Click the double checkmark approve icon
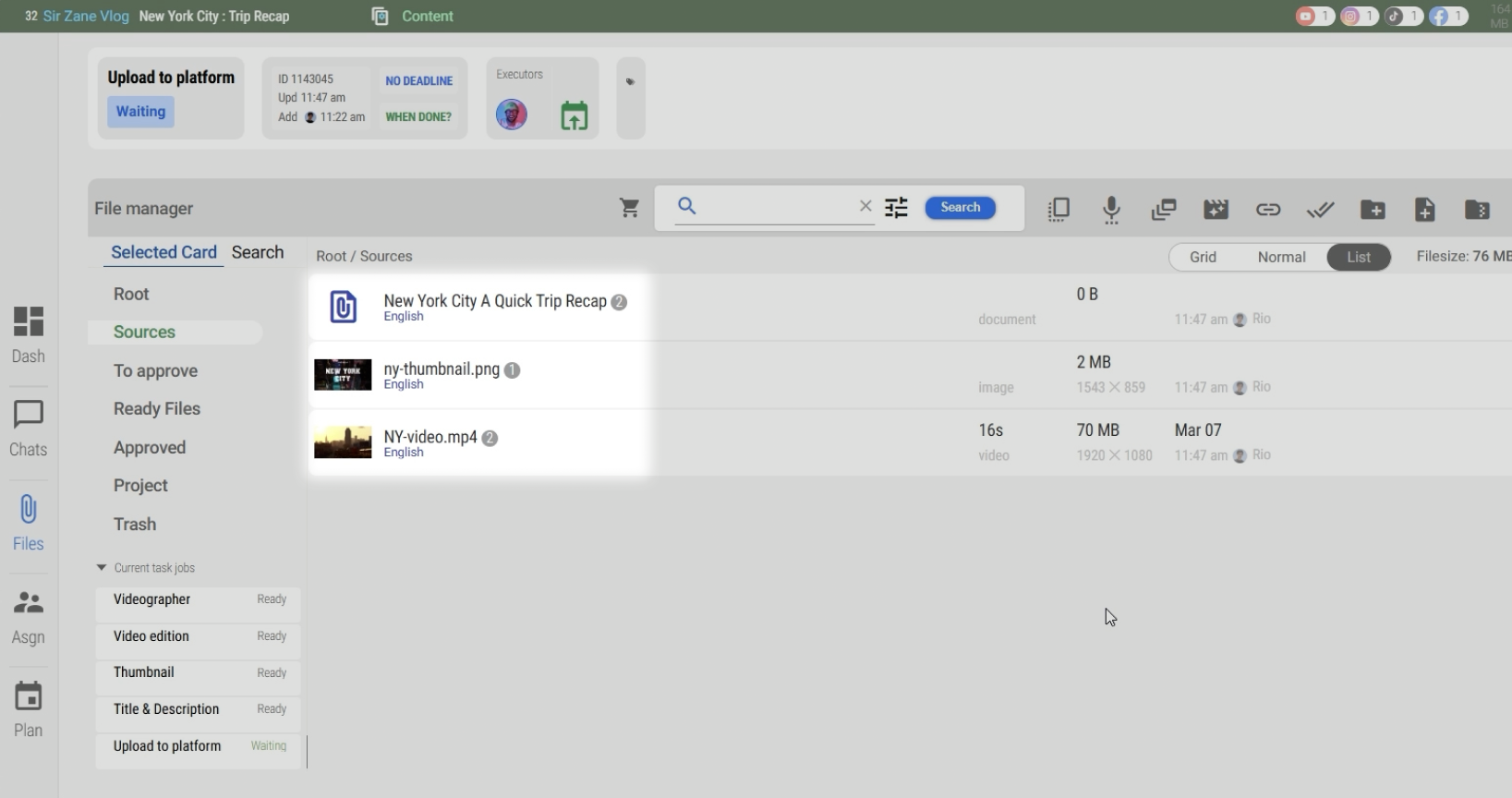Screen dimensions: 1512x798 (1320, 210)
